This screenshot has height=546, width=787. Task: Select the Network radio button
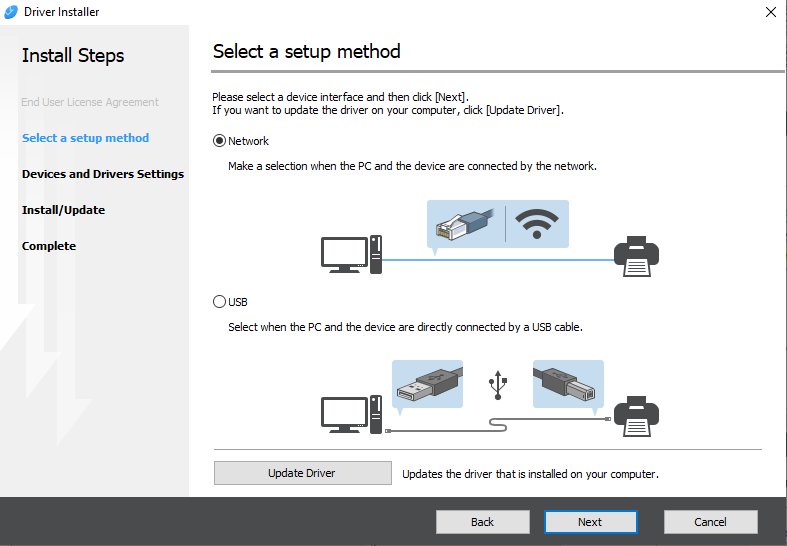pyautogui.click(x=220, y=141)
